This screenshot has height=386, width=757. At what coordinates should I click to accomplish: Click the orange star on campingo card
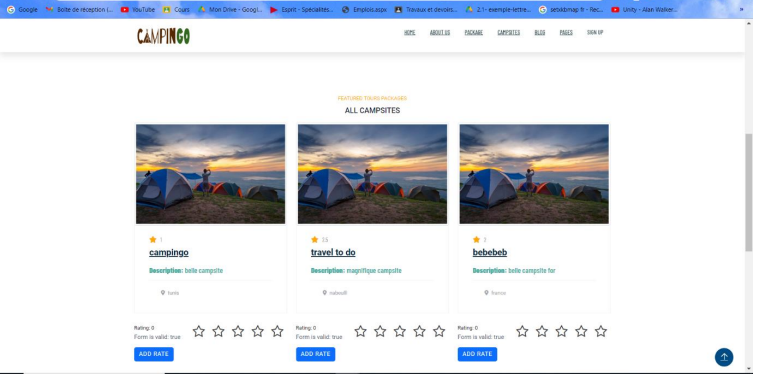153,239
